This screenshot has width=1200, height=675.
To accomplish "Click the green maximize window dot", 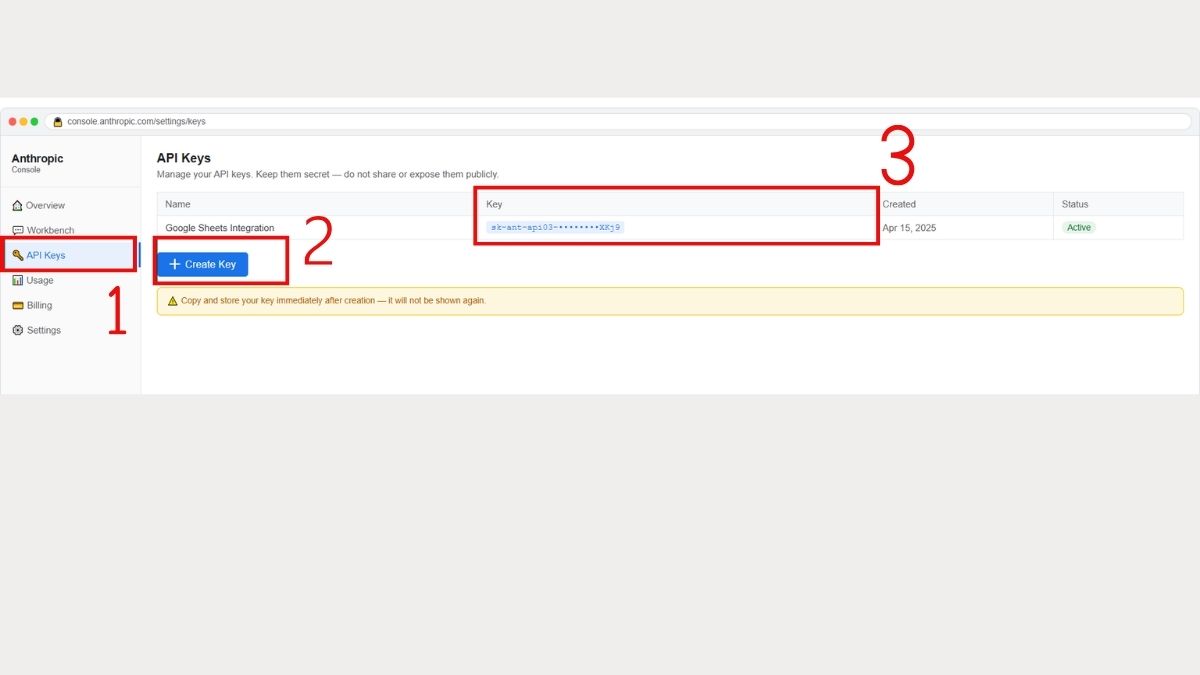I will pos(35,122).
